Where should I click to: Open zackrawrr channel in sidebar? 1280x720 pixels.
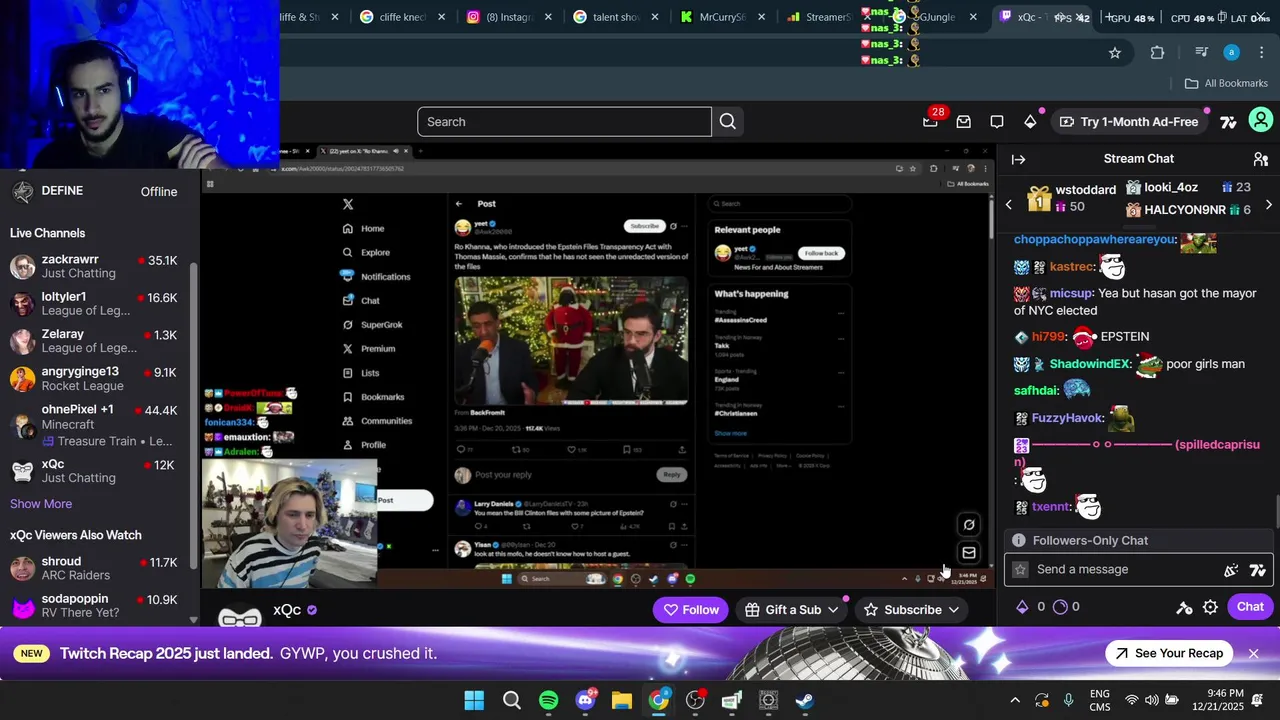(x=94, y=267)
